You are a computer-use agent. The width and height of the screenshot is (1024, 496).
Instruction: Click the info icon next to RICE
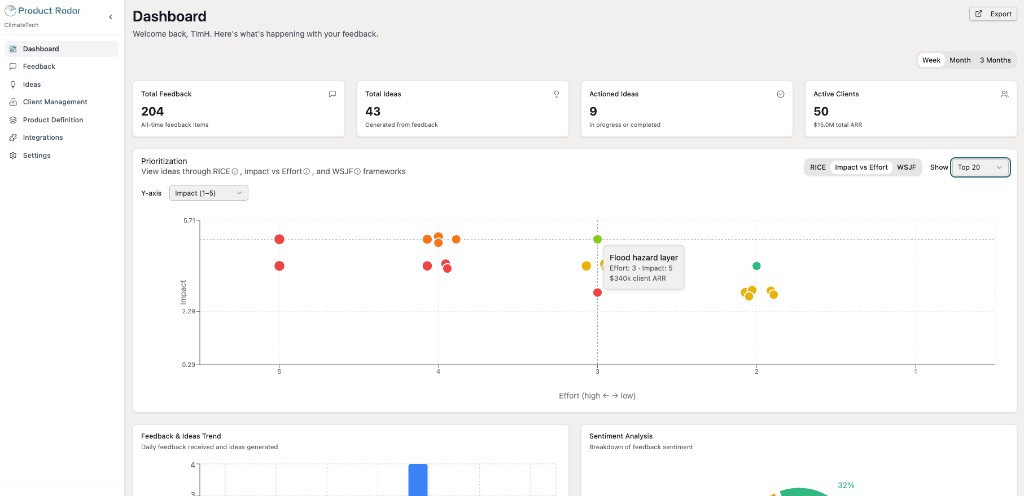tap(235, 171)
